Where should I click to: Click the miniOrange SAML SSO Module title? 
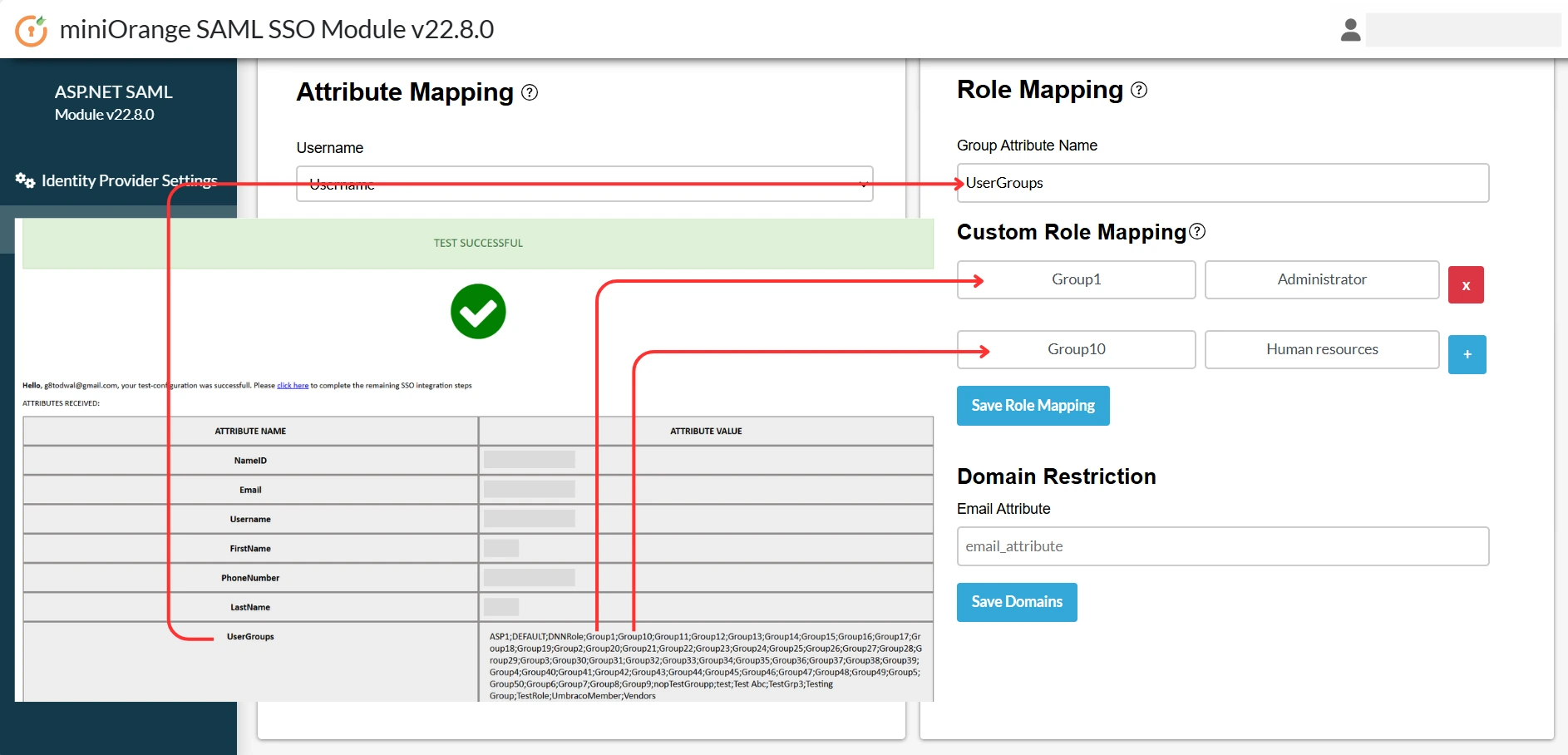277,29
